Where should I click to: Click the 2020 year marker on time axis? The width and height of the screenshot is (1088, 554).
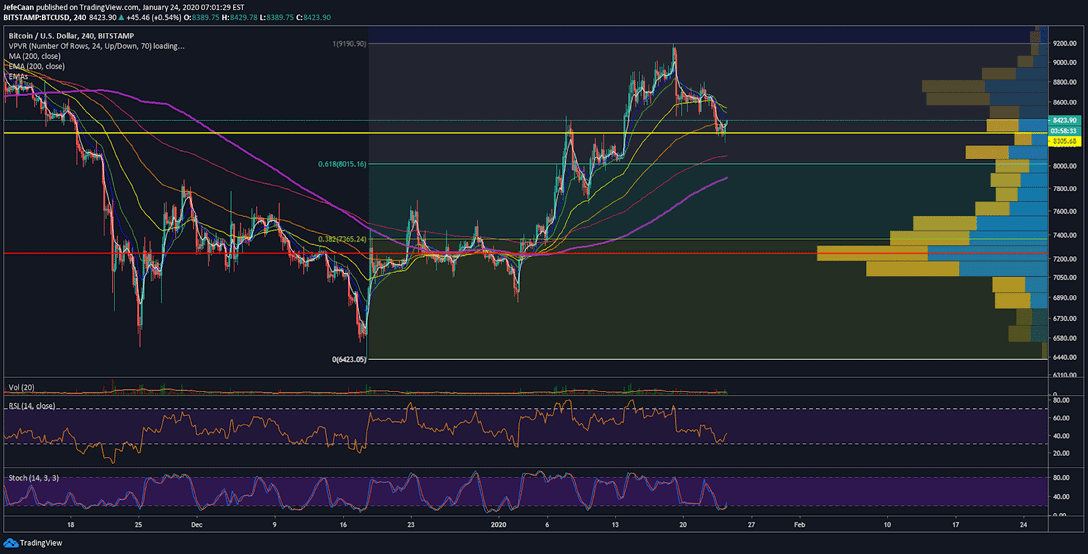(498, 525)
